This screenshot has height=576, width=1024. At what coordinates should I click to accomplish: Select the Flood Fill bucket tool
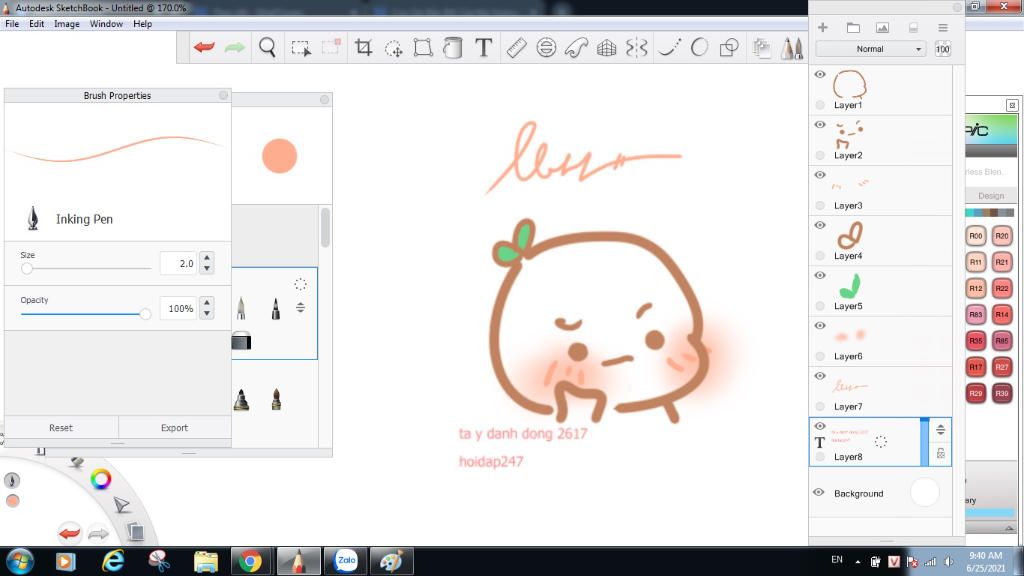coord(453,48)
